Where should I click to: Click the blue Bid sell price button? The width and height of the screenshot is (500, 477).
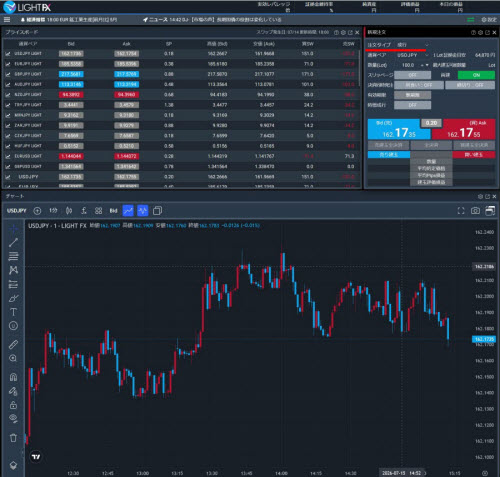click(399, 129)
